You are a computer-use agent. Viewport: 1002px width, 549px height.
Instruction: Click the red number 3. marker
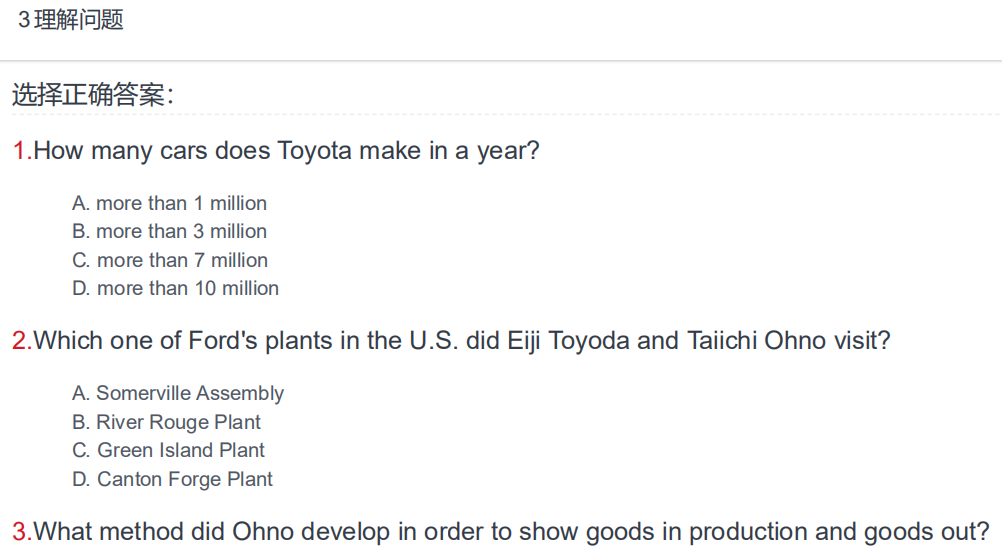[22, 532]
